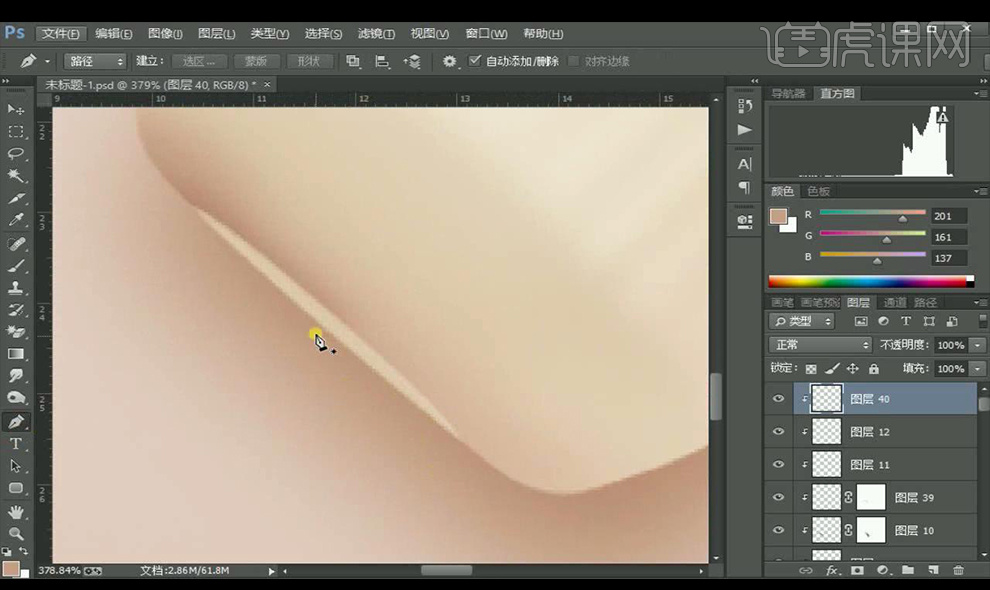This screenshot has height=590, width=990.
Task: Select the Clone Stamp tool
Action: pos(16,288)
